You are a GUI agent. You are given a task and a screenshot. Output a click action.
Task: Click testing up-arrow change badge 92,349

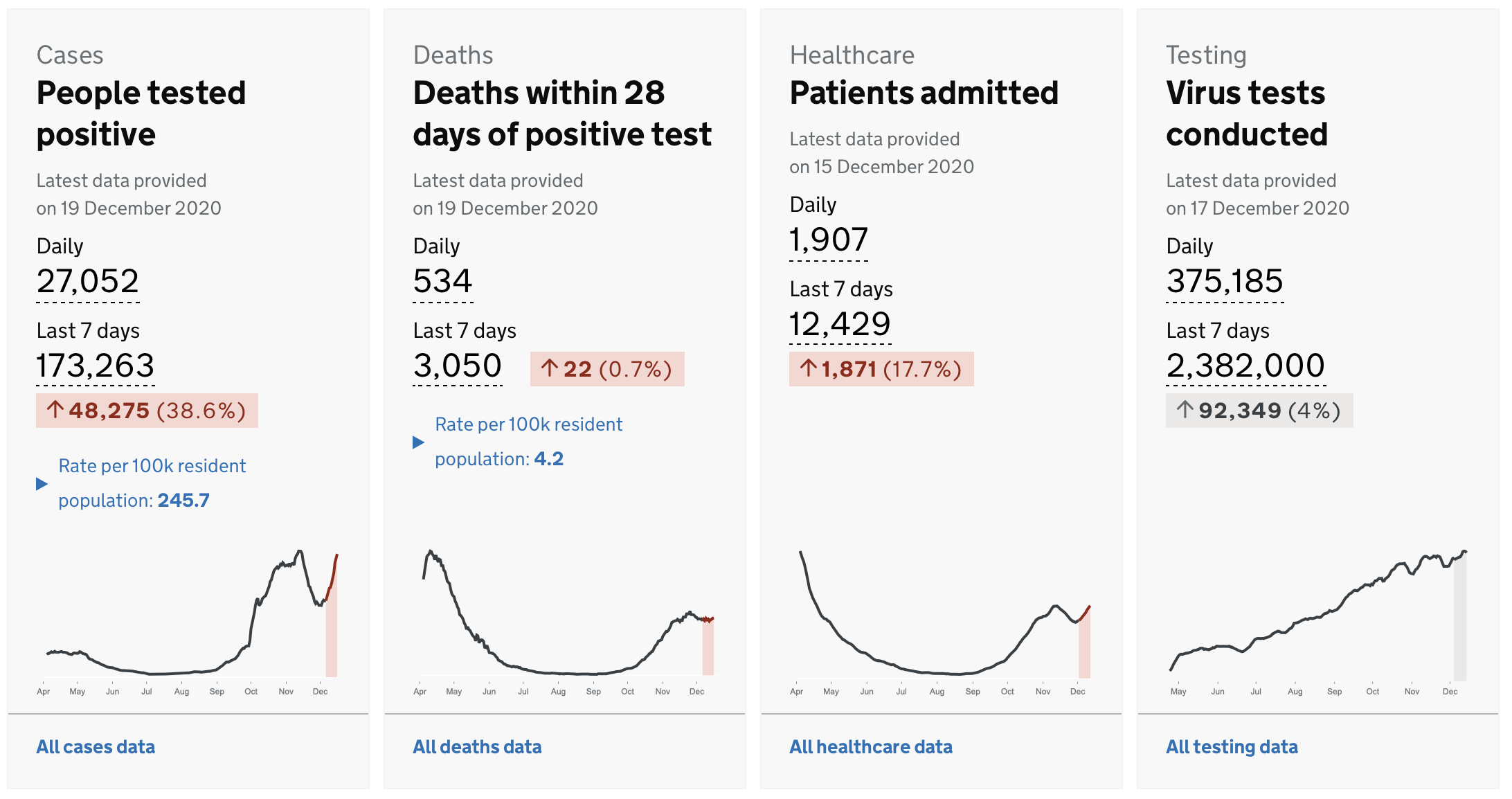pyautogui.click(x=1259, y=411)
